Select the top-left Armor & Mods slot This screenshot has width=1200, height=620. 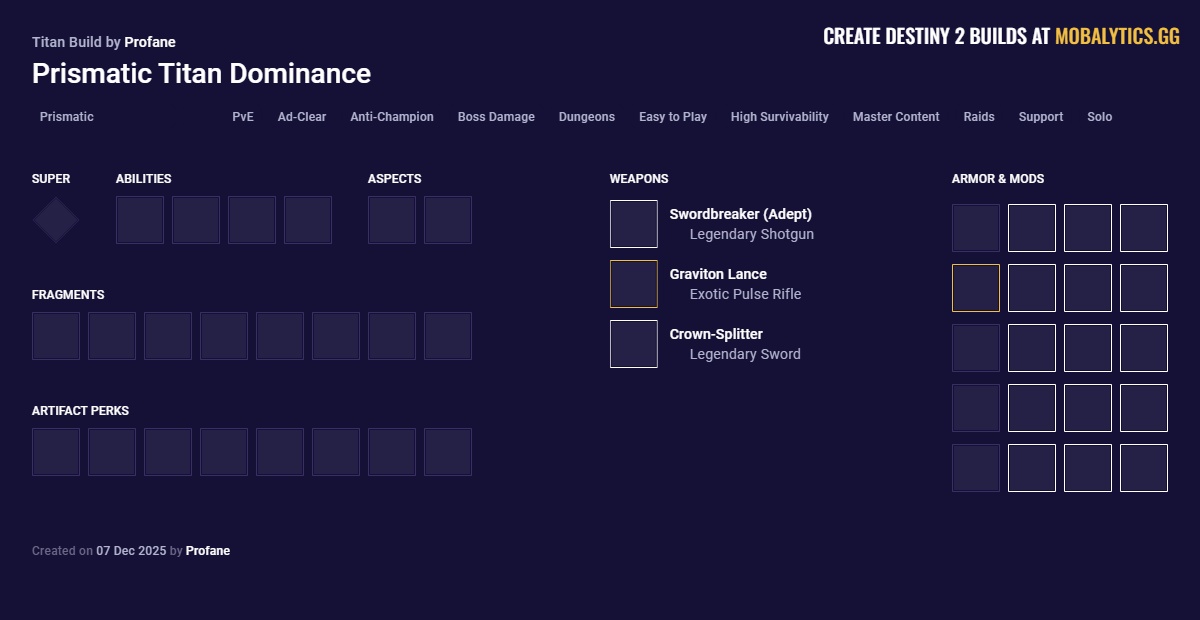pos(975,227)
